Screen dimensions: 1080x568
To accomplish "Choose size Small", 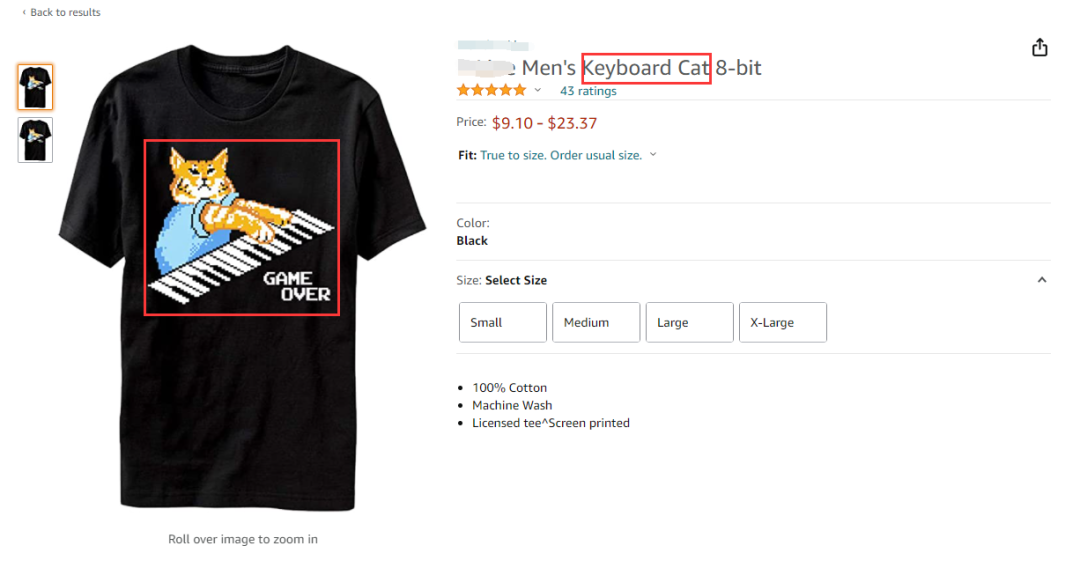I will pos(502,323).
